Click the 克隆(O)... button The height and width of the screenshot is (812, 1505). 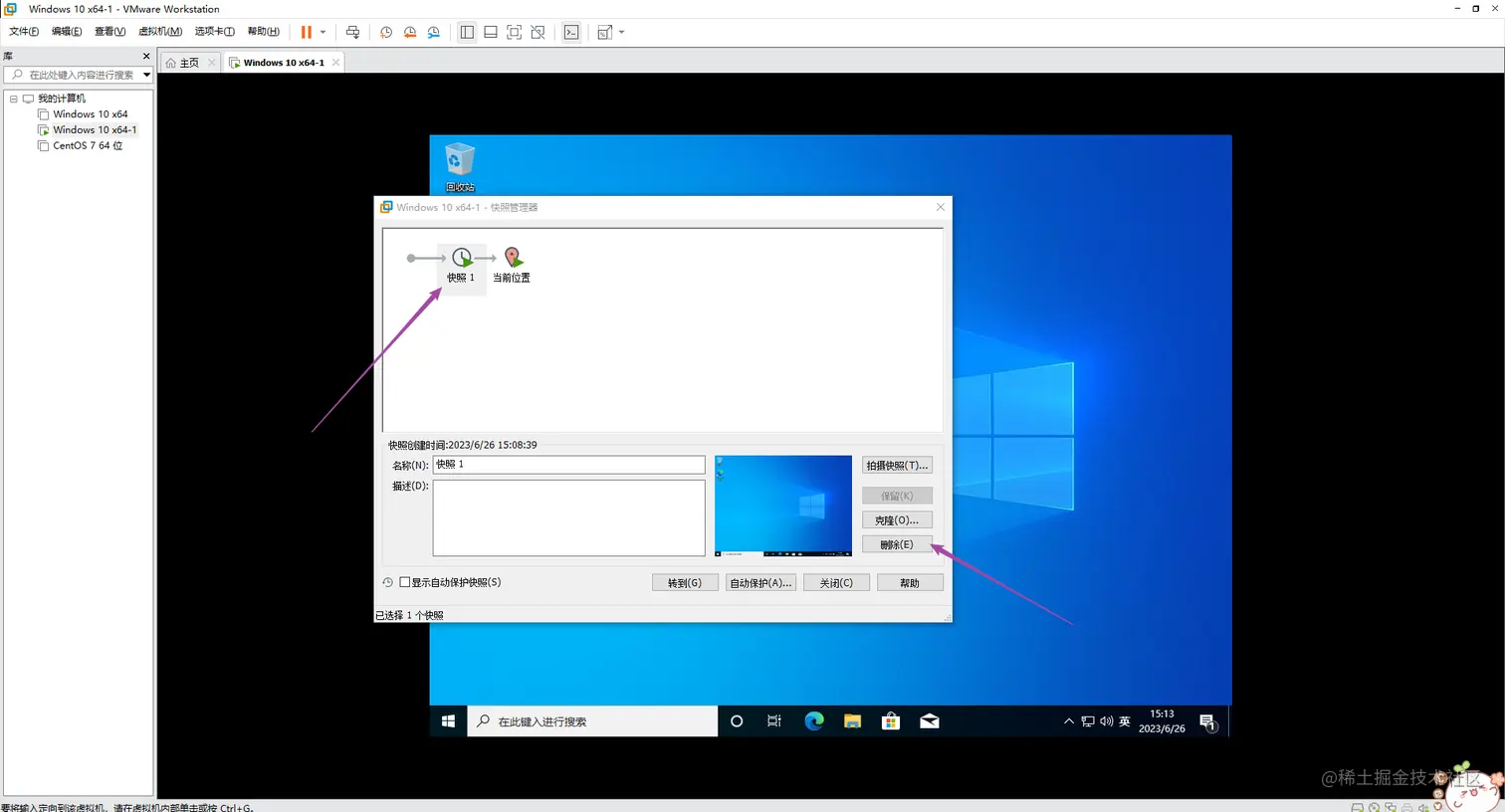[x=897, y=520]
